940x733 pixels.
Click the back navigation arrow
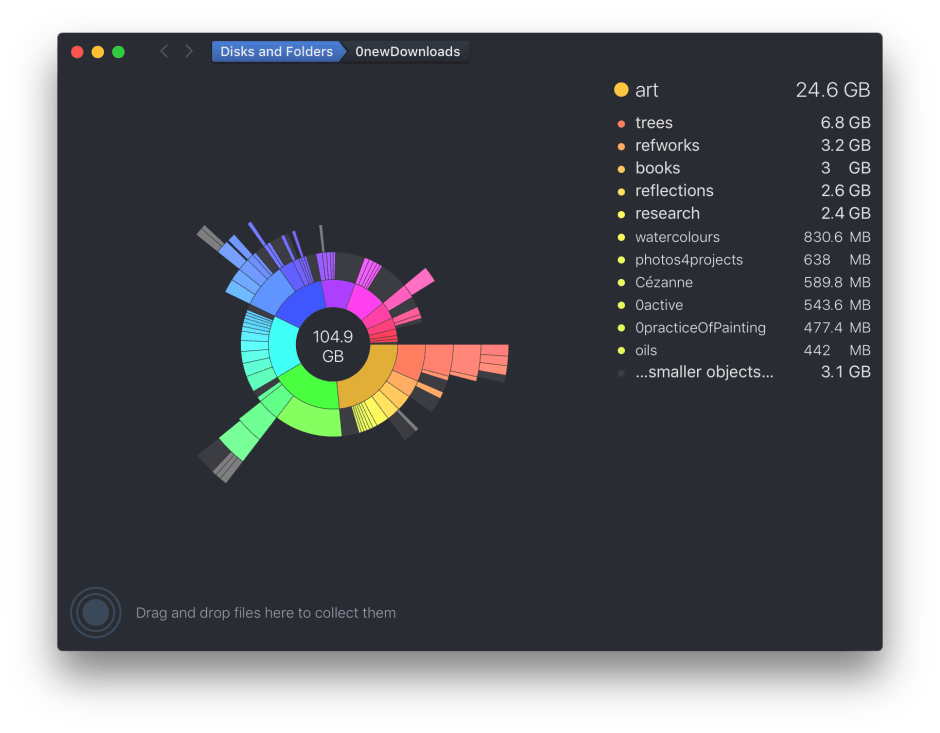click(x=164, y=51)
